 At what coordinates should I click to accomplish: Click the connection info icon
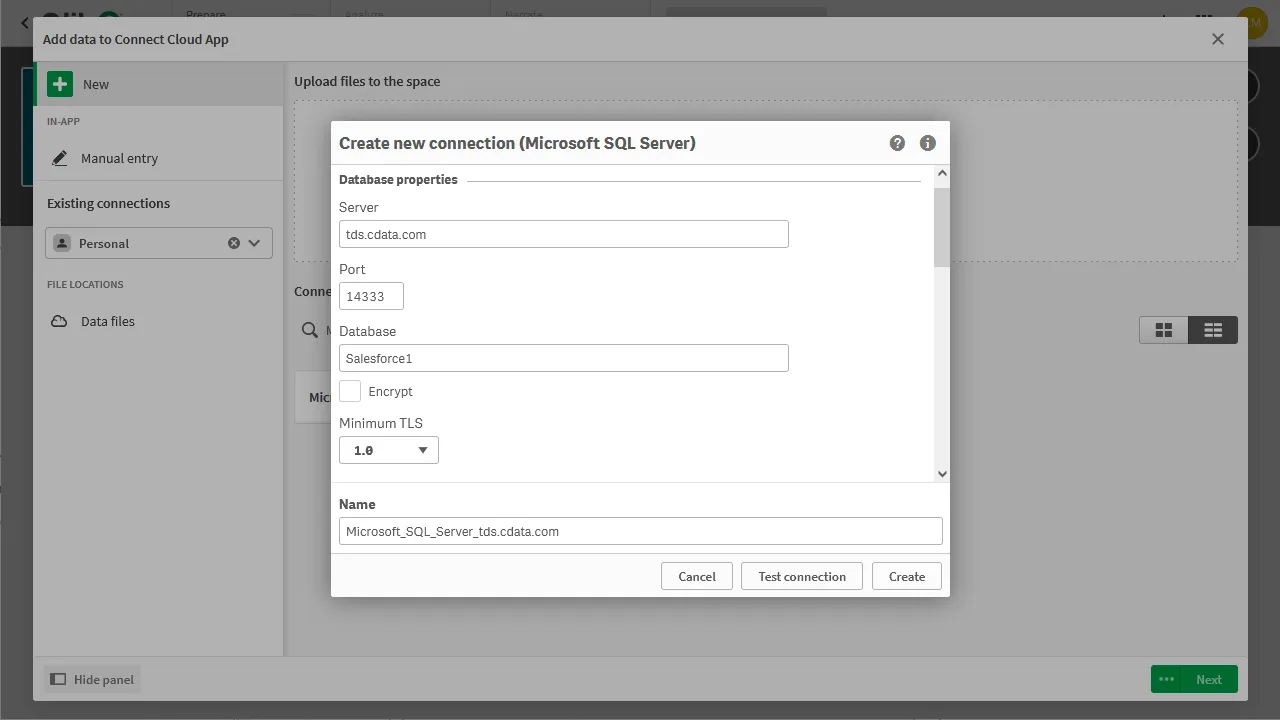(927, 143)
